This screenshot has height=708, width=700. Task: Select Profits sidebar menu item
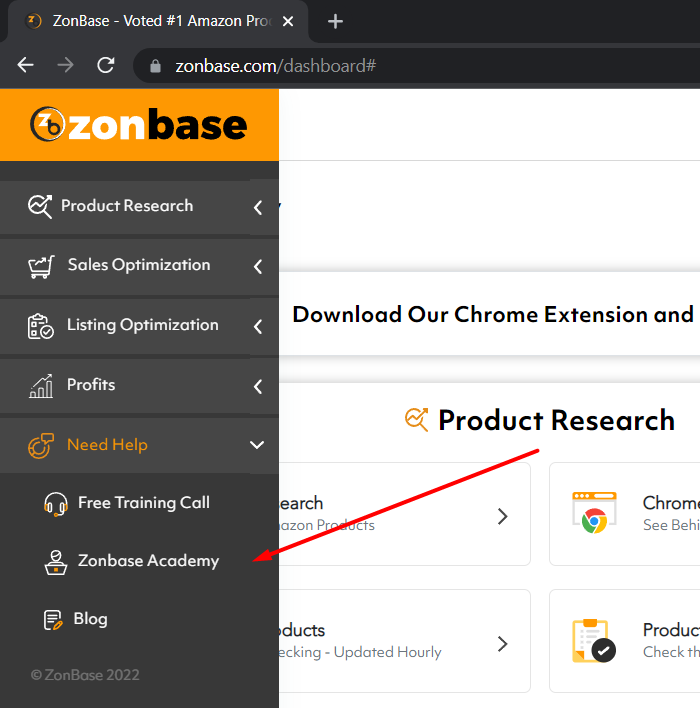(x=139, y=387)
